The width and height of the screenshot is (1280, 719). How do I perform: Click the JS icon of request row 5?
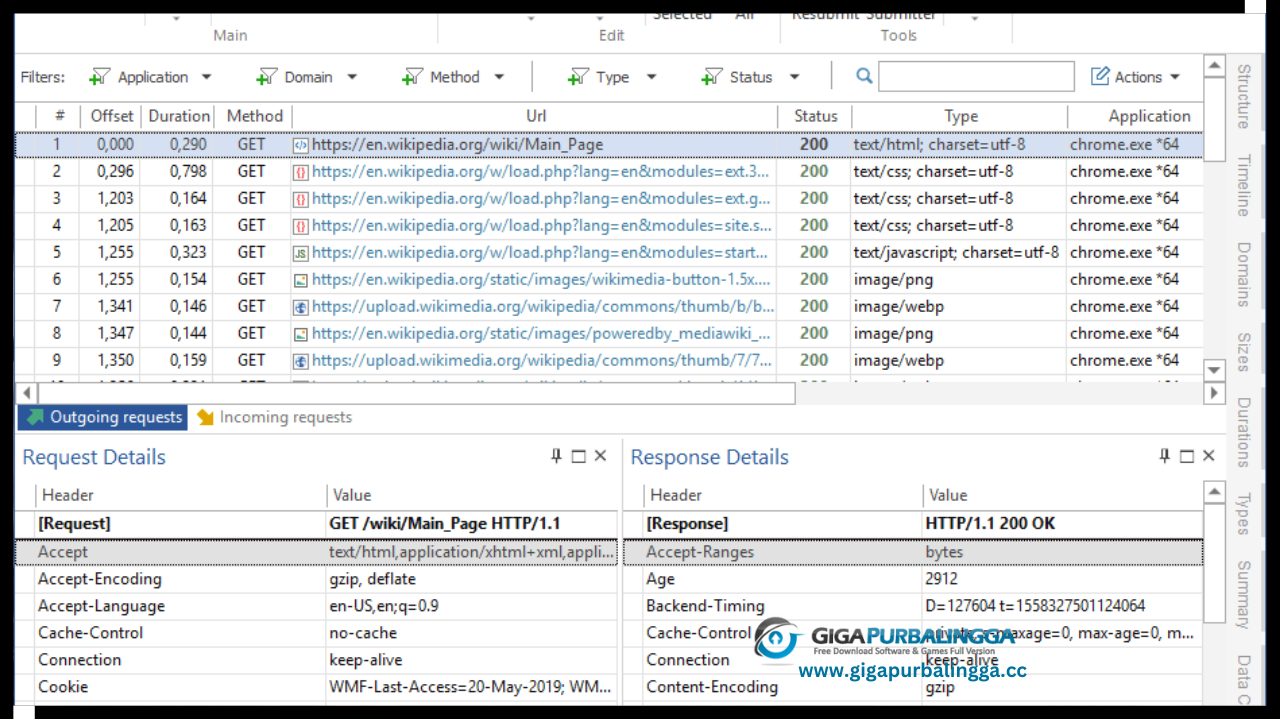click(x=300, y=253)
